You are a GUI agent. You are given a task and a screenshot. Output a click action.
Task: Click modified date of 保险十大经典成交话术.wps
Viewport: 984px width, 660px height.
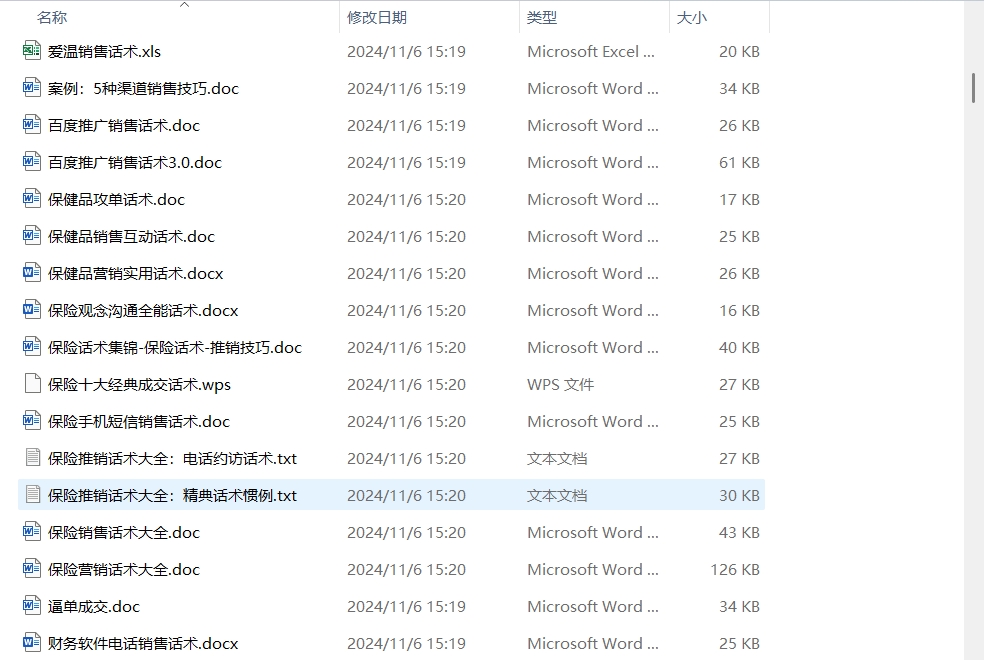point(407,385)
